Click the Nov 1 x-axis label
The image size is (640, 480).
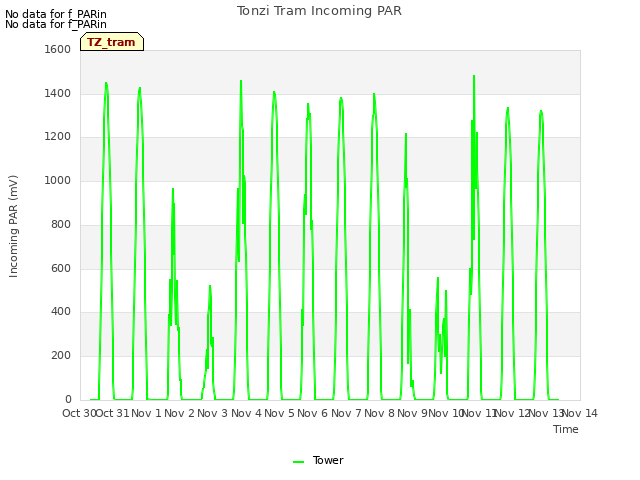(x=146, y=413)
